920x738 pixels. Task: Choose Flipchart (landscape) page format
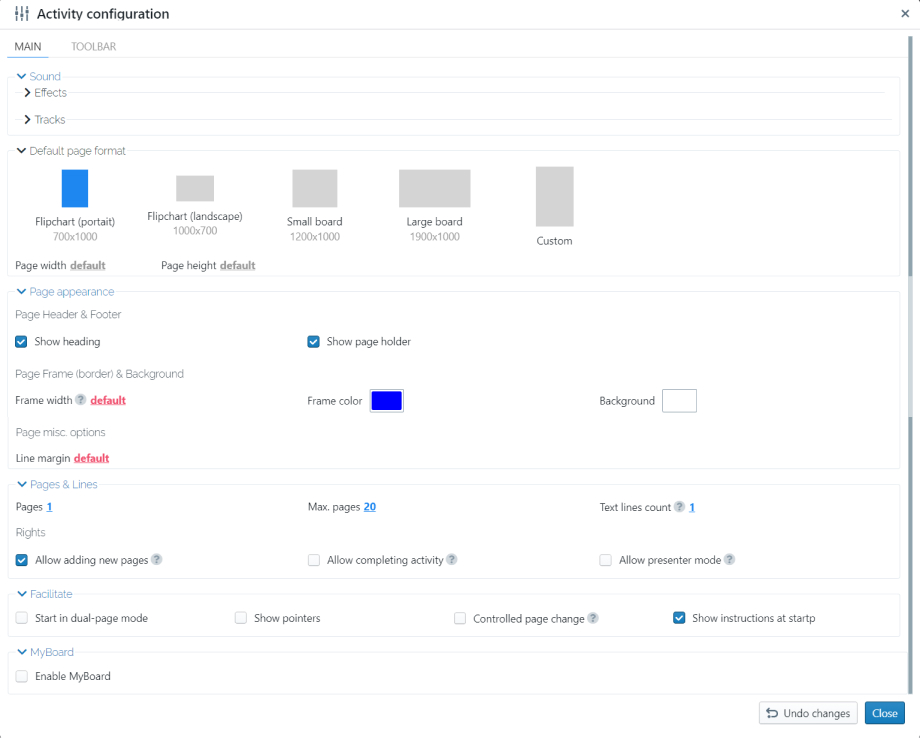(195, 205)
